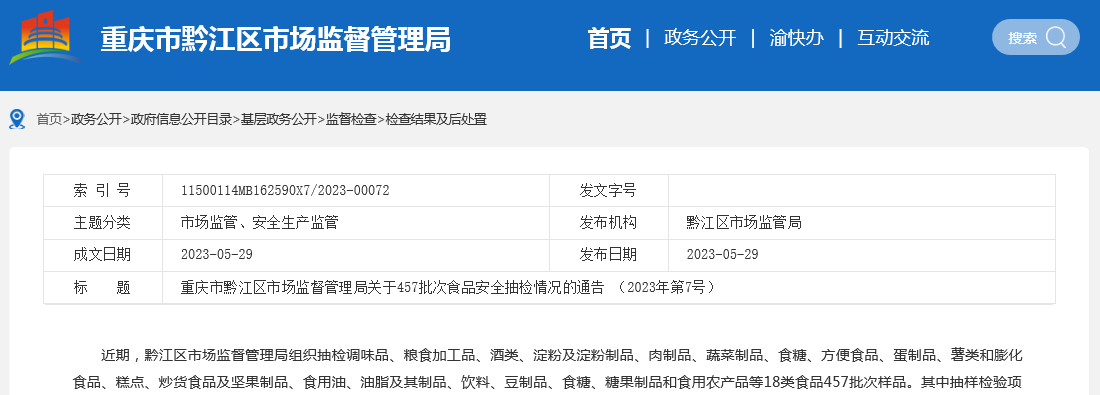Select index number 11500114MB162590X7/2023-00072
The width and height of the screenshot is (1100, 395).
click(285, 191)
